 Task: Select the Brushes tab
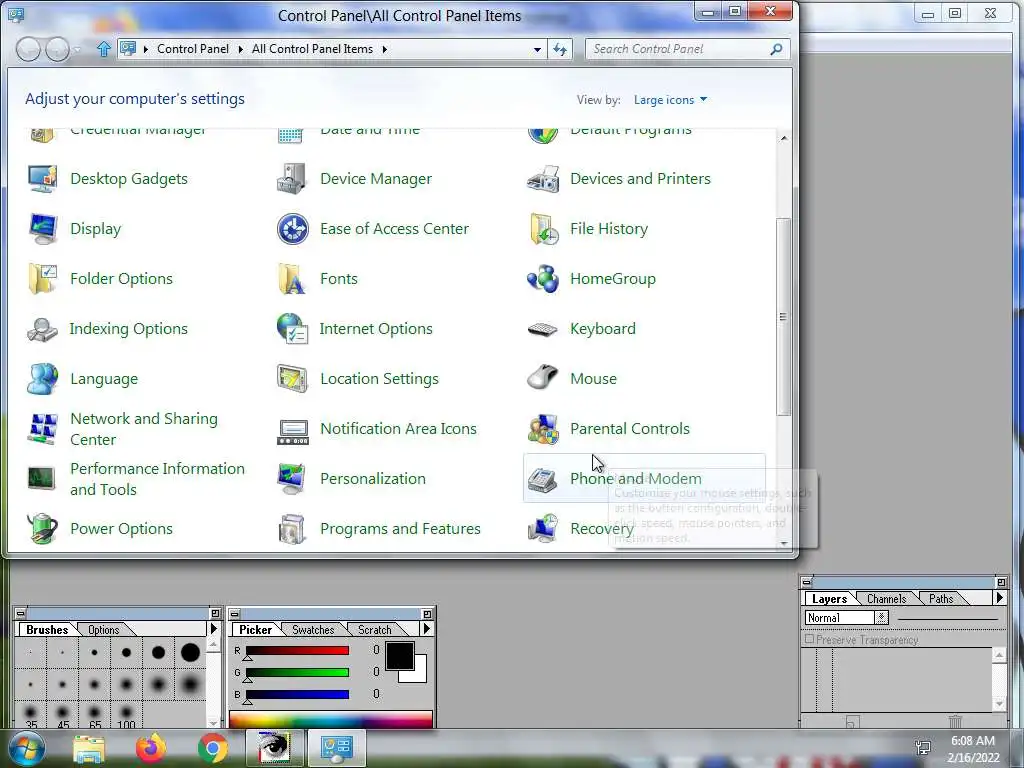(47, 630)
